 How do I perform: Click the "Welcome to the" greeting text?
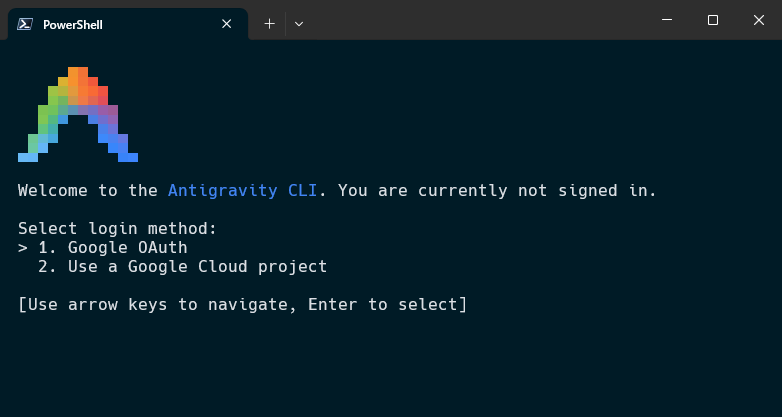coord(88,191)
